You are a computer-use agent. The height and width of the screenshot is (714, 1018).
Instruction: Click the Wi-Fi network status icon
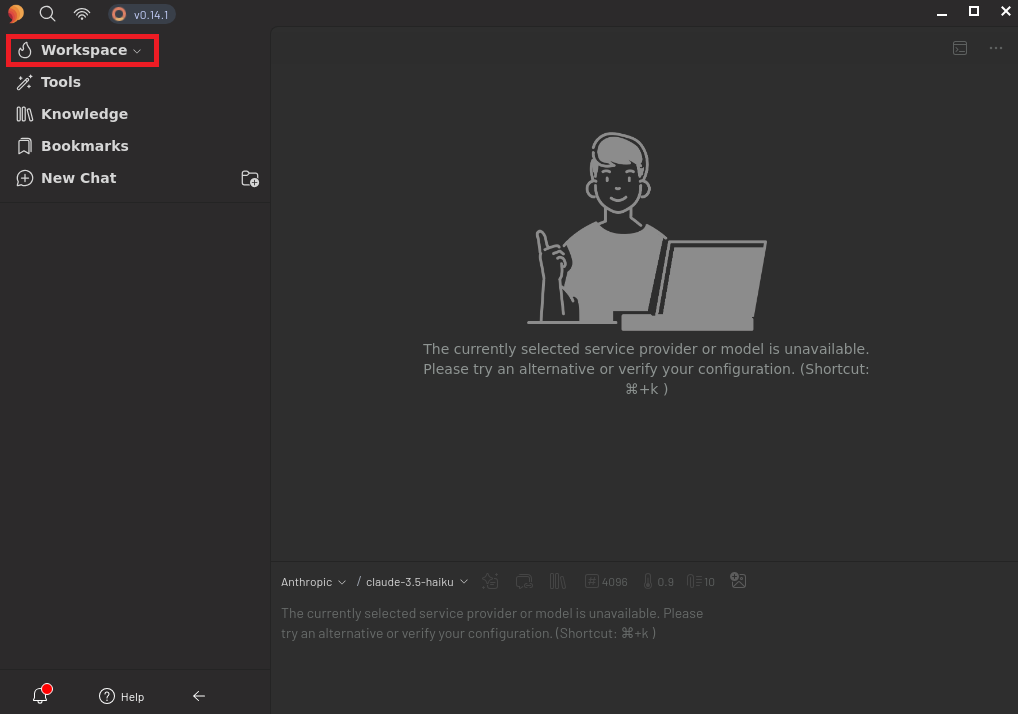click(x=82, y=14)
